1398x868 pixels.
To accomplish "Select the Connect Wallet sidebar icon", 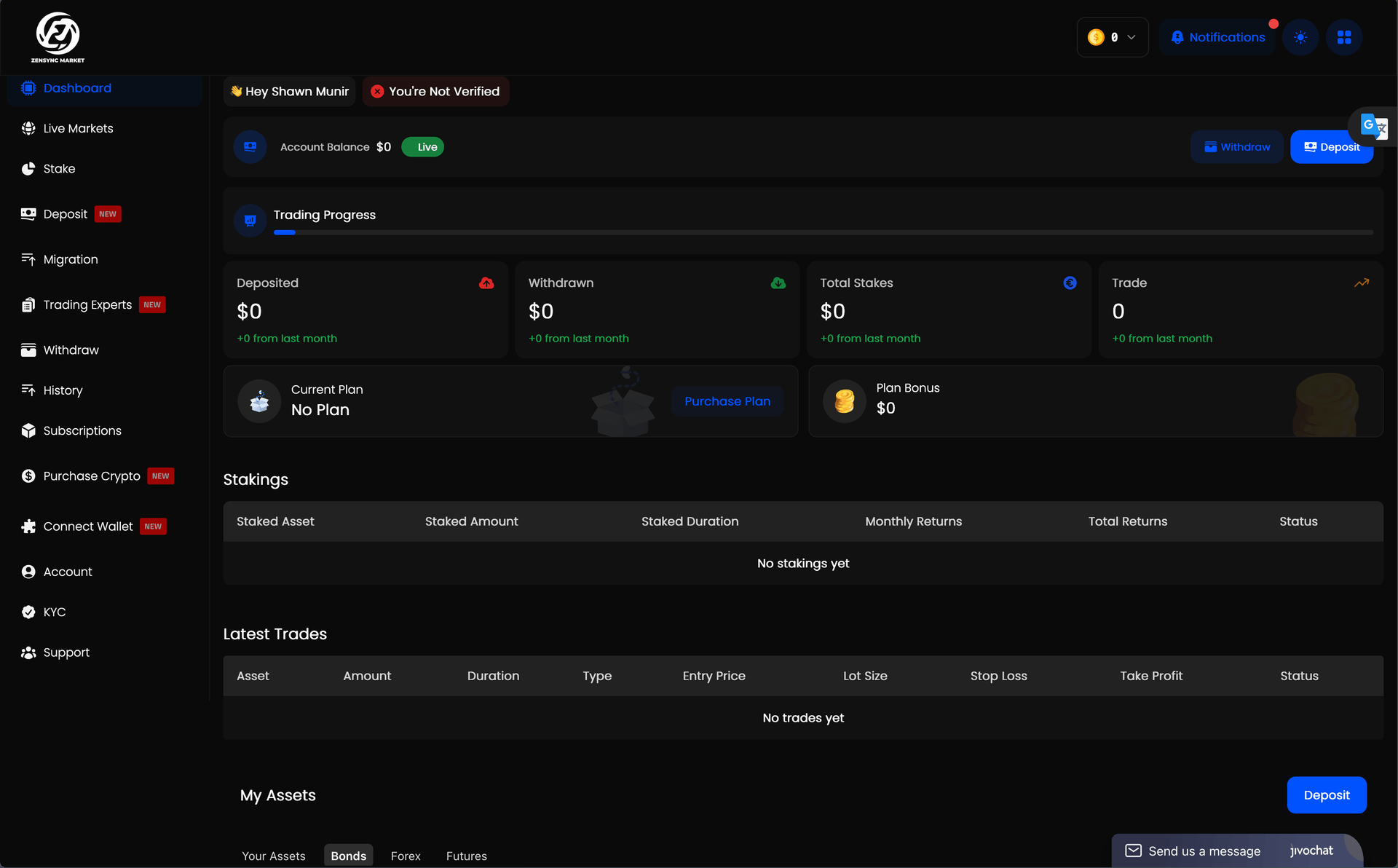I will click(28, 526).
